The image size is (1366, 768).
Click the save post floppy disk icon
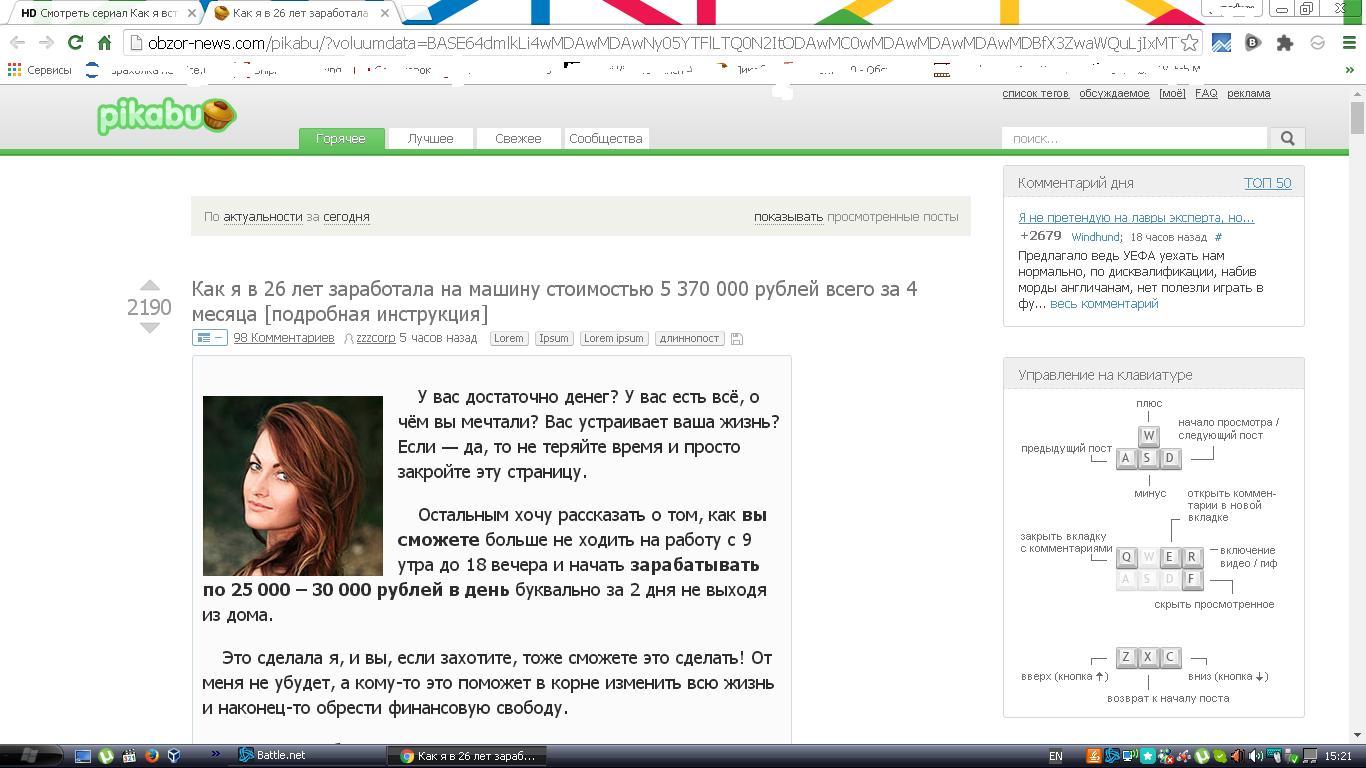737,339
